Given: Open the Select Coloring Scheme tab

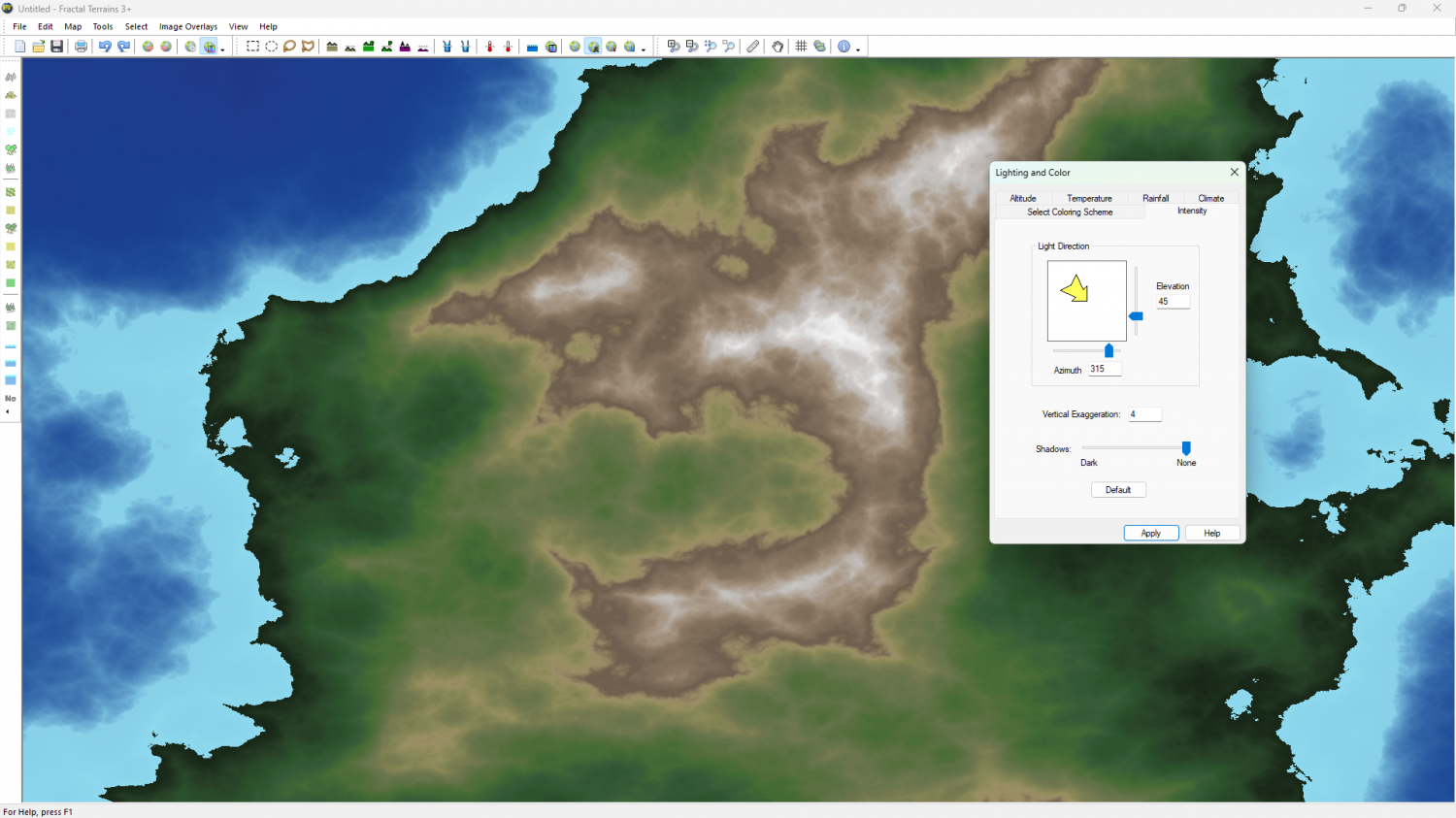Looking at the screenshot, I should point(1070,212).
